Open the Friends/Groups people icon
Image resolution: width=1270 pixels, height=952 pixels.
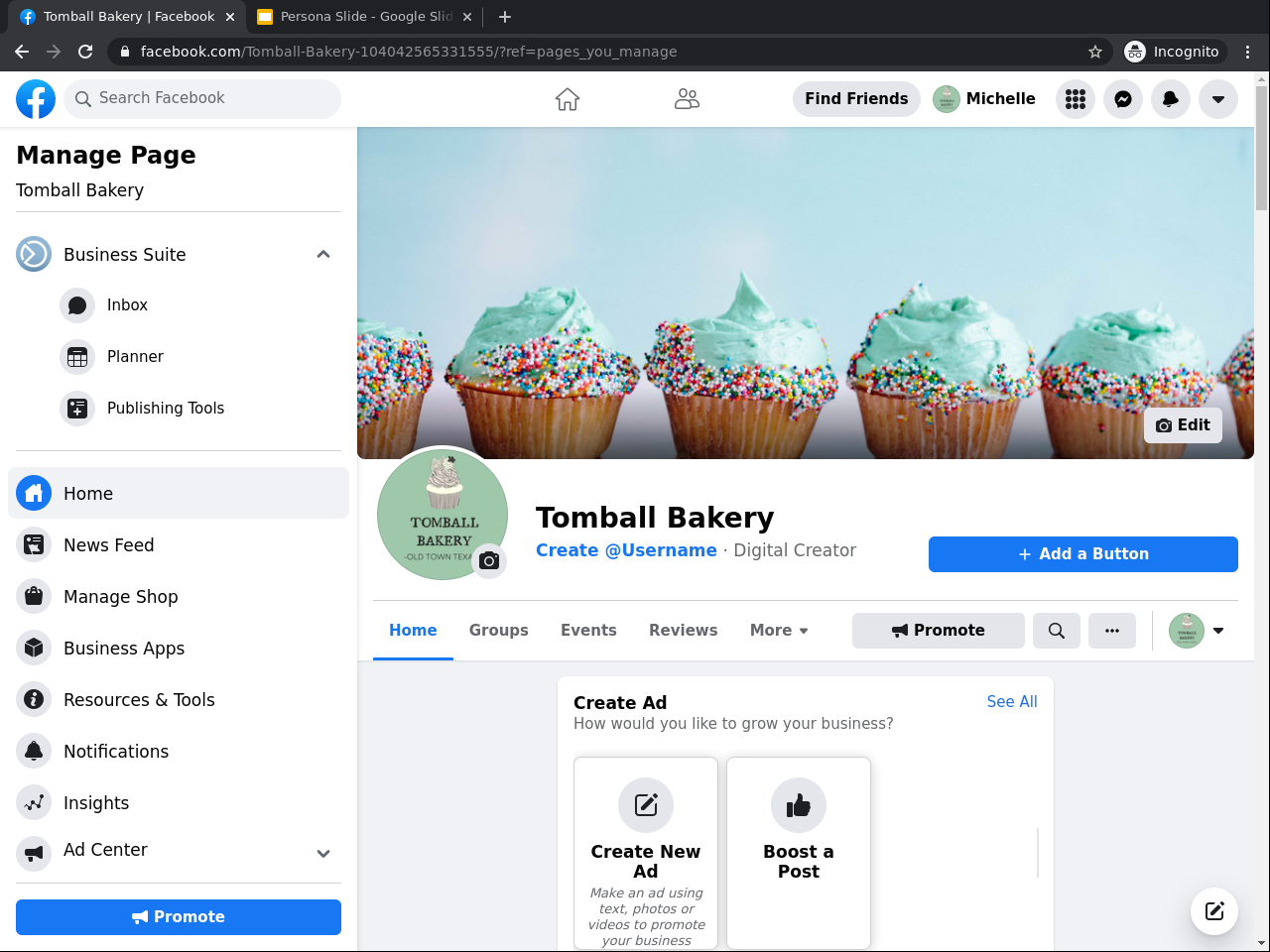(x=687, y=99)
